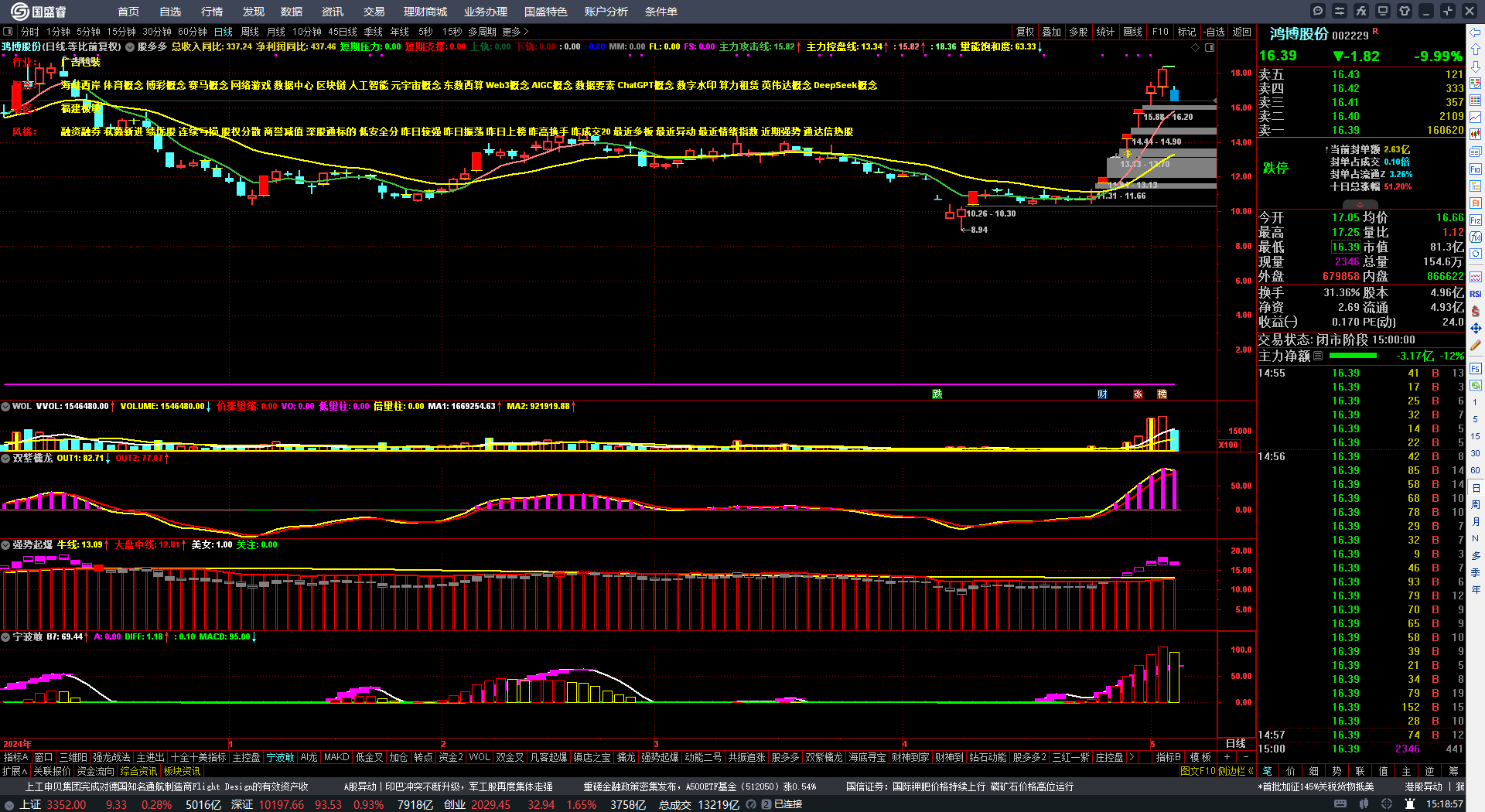Toggle the 叠加 overlay option

[1052, 32]
